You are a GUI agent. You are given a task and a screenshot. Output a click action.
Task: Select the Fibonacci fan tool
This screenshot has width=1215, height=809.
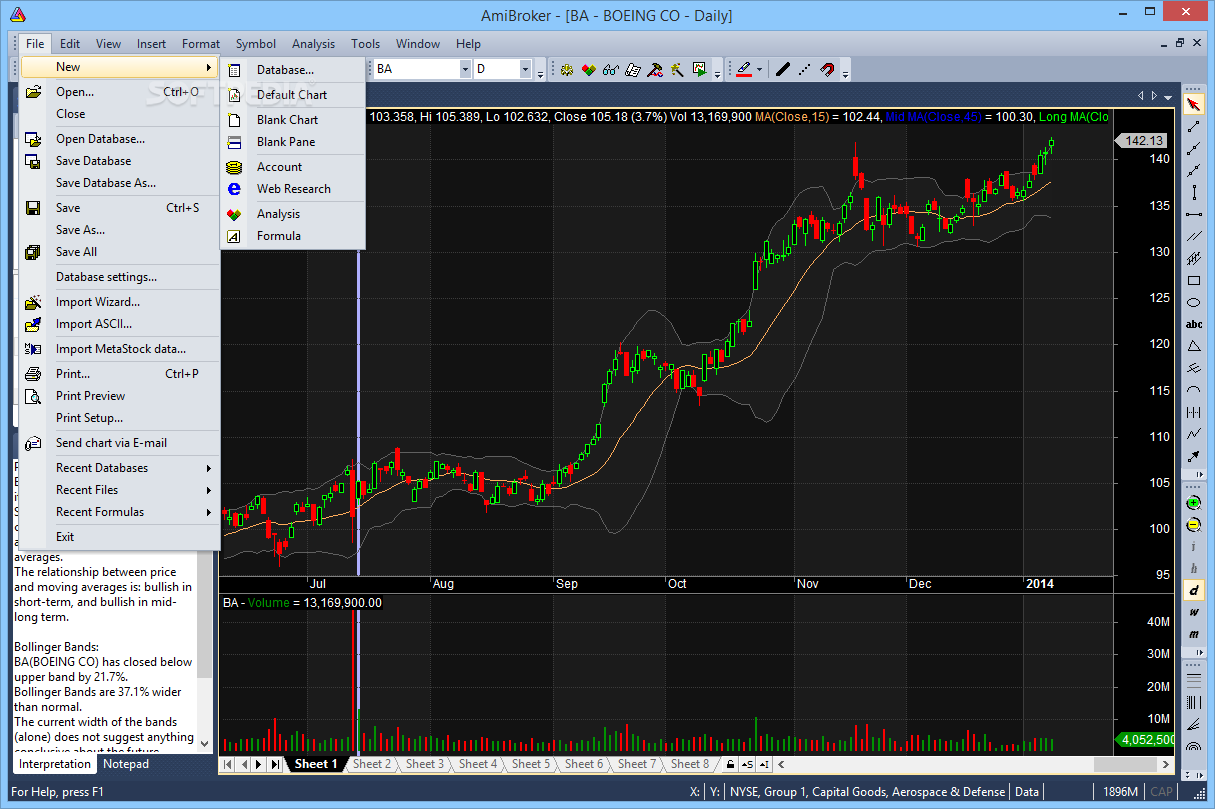(x=1193, y=723)
